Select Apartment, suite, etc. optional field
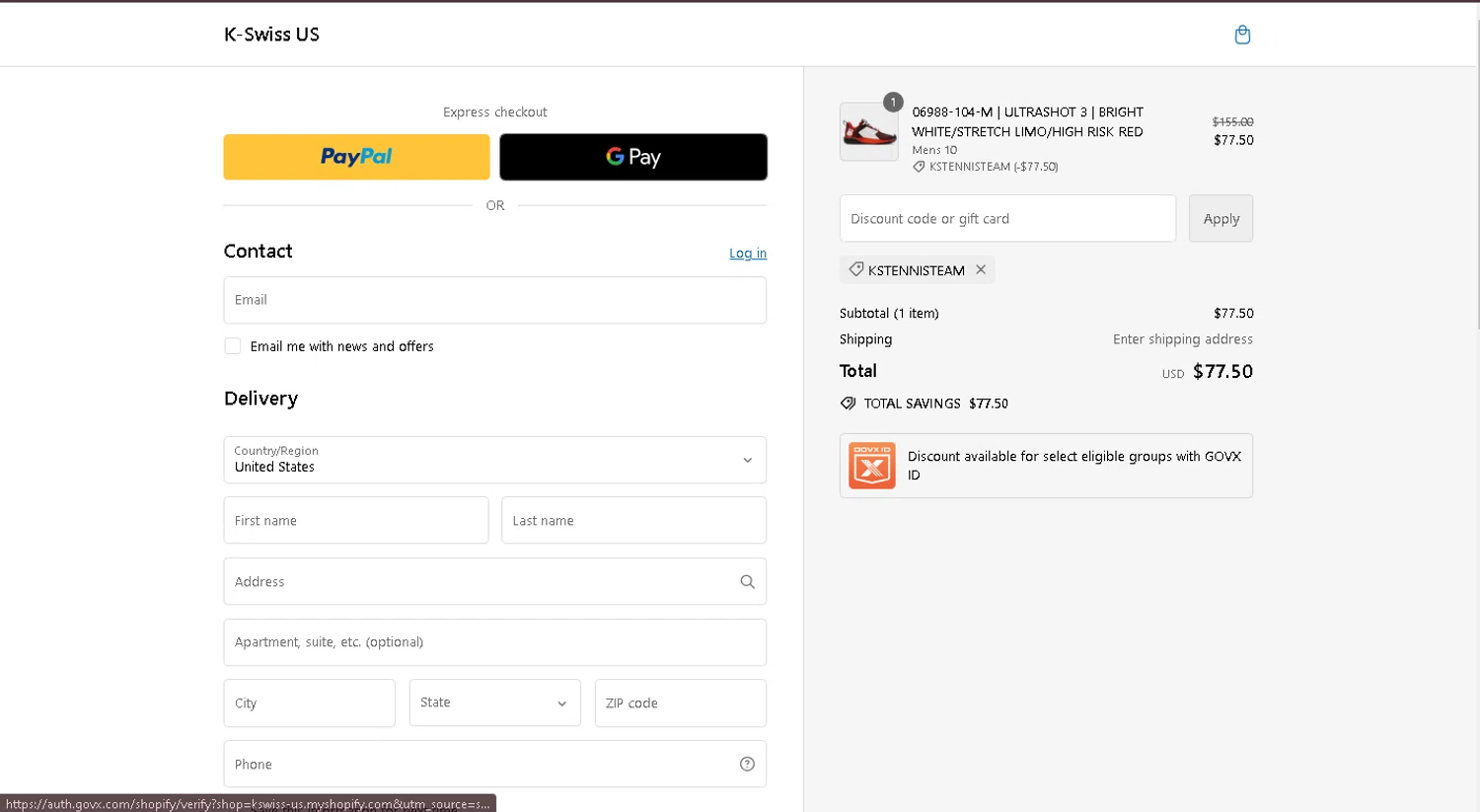The width and height of the screenshot is (1480, 812). (x=495, y=642)
